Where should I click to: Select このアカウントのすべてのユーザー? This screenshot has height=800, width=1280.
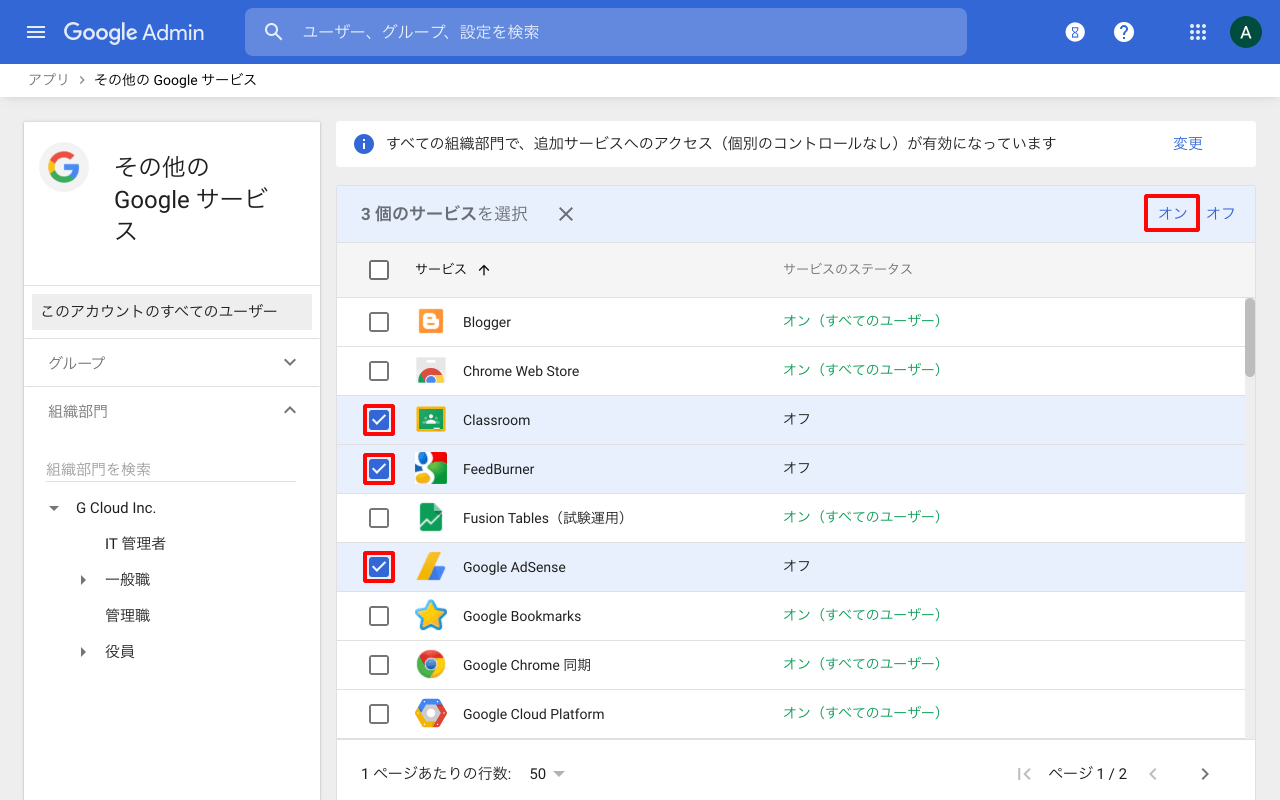[172, 312]
